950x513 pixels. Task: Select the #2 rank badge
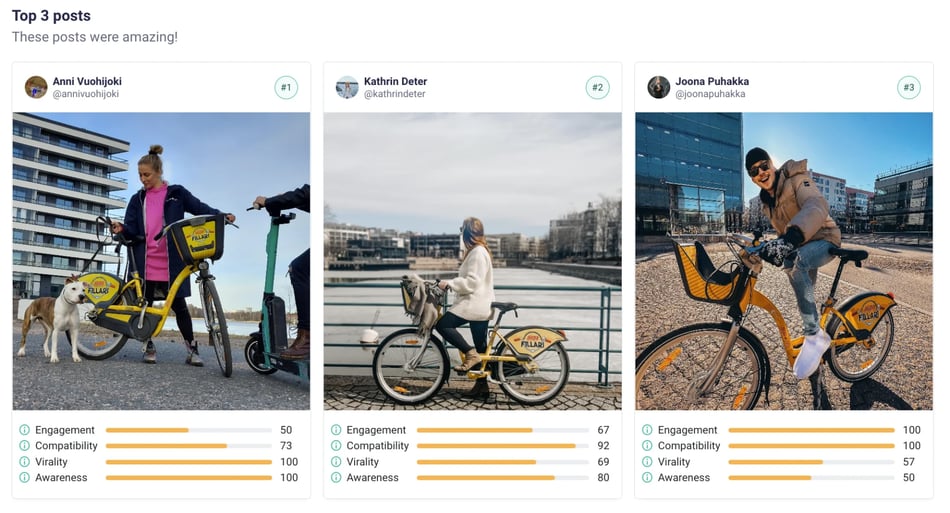point(597,87)
